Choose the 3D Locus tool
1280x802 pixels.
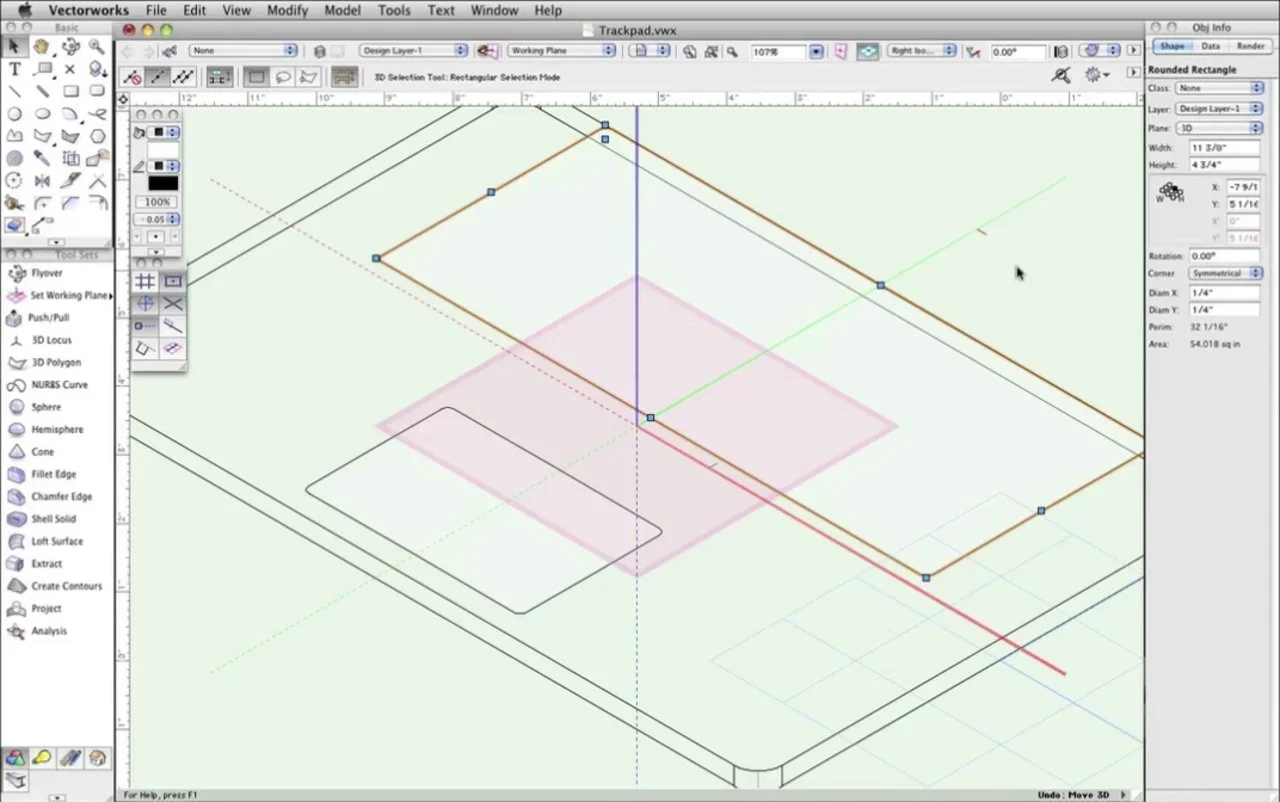coord(51,340)
